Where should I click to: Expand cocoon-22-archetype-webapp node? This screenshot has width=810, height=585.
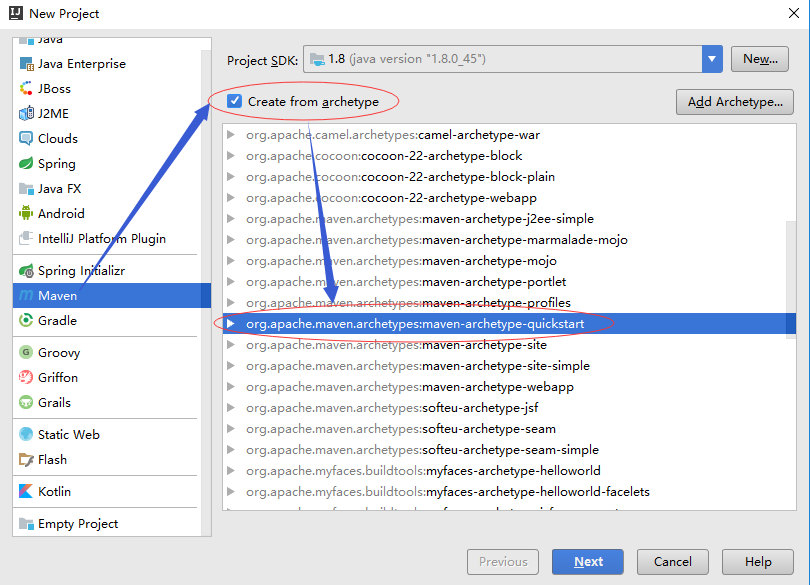[x=231, y=198]
